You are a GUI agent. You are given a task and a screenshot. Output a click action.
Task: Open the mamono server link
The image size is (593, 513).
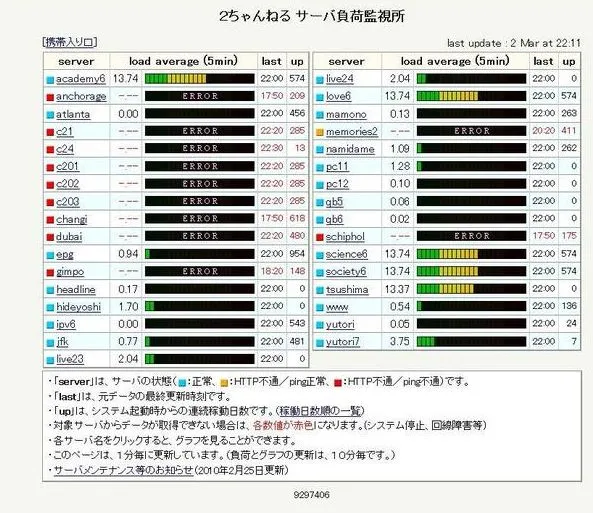pos(346,114)
